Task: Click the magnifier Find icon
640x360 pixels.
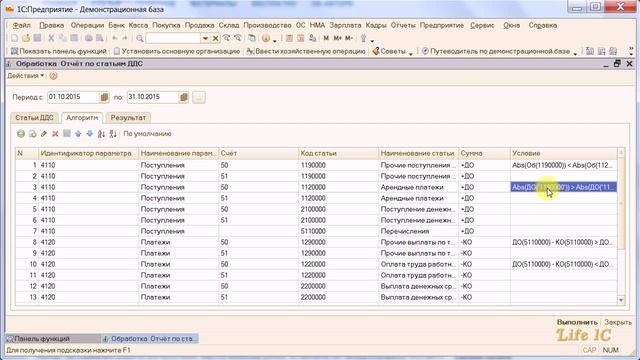Action: (140, 38)
